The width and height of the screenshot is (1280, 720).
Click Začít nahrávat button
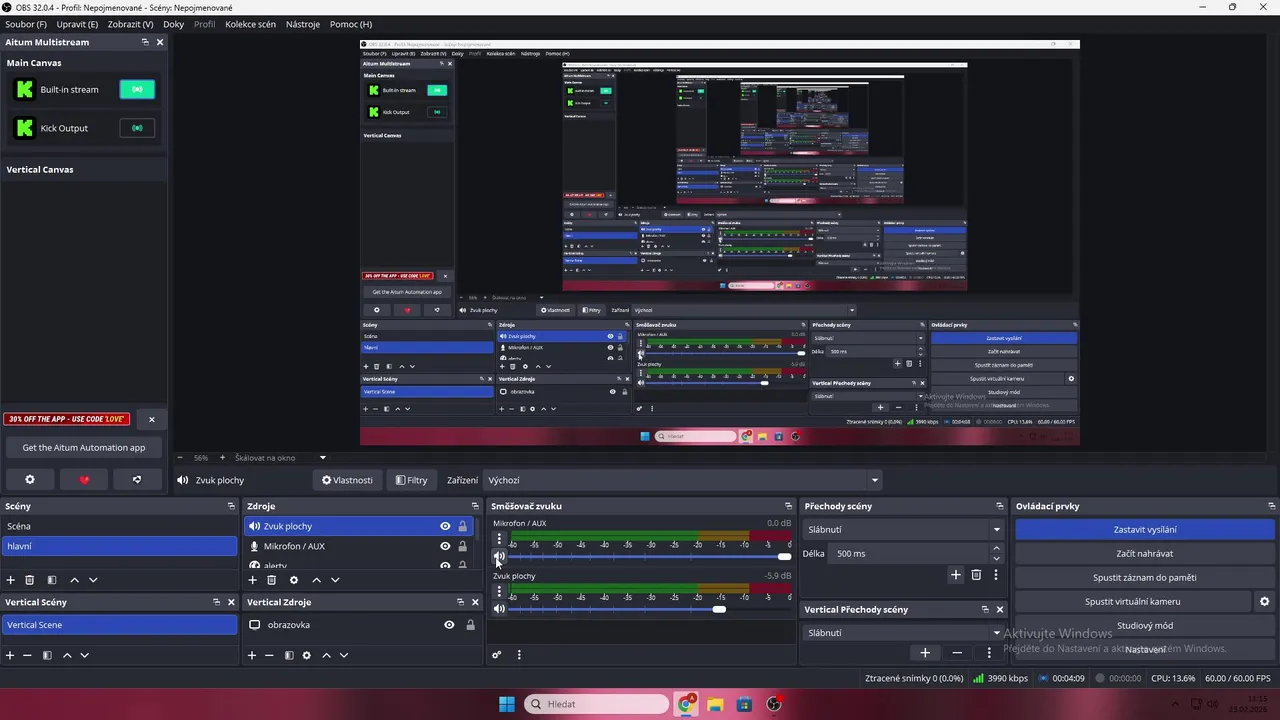coord(1145,554)
